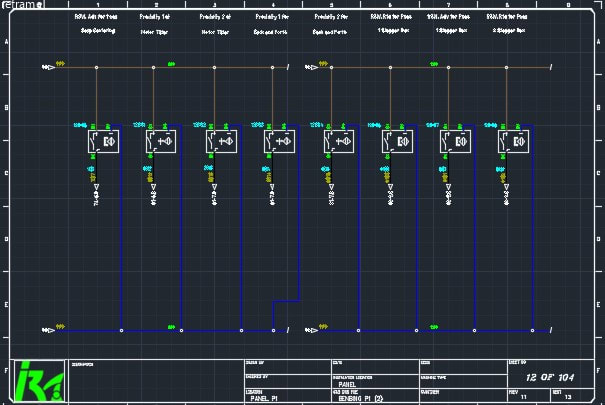Viewport: 605px width, 405px height.
Task: Pick the last sensor symbol in column 8
Action: [x=516, y=141]
